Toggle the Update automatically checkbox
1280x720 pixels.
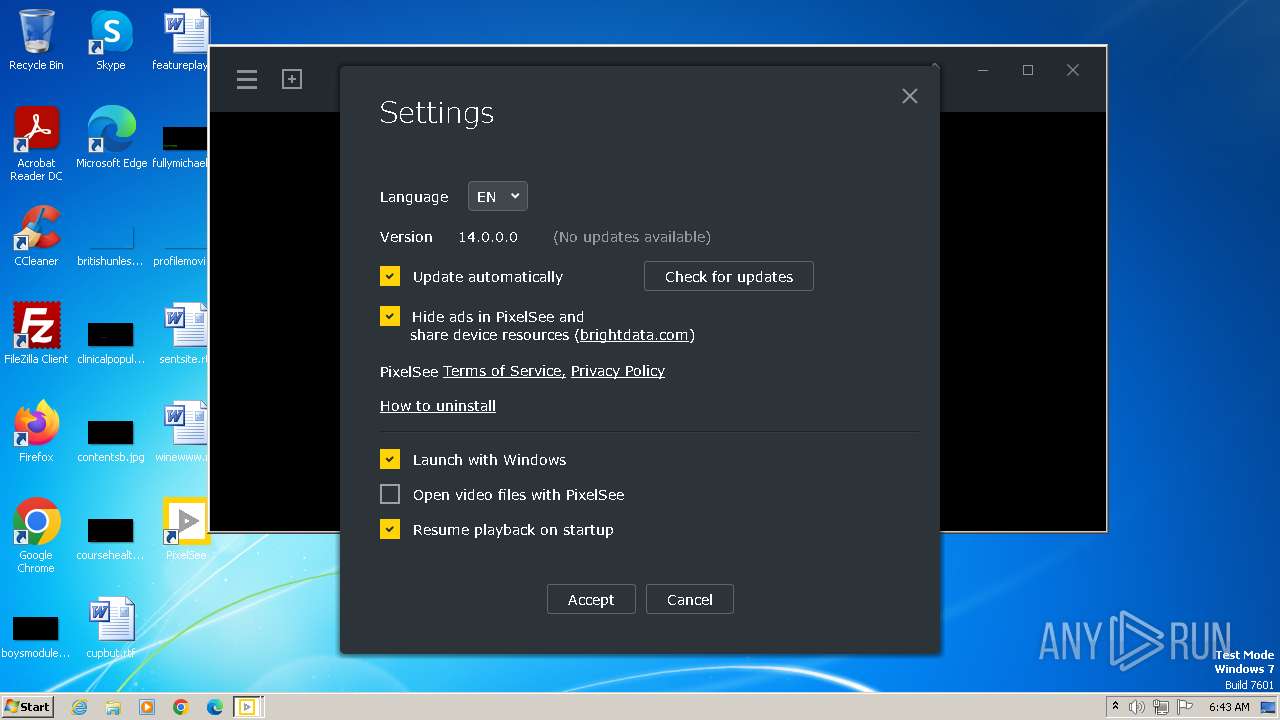(x=390, y=276)
